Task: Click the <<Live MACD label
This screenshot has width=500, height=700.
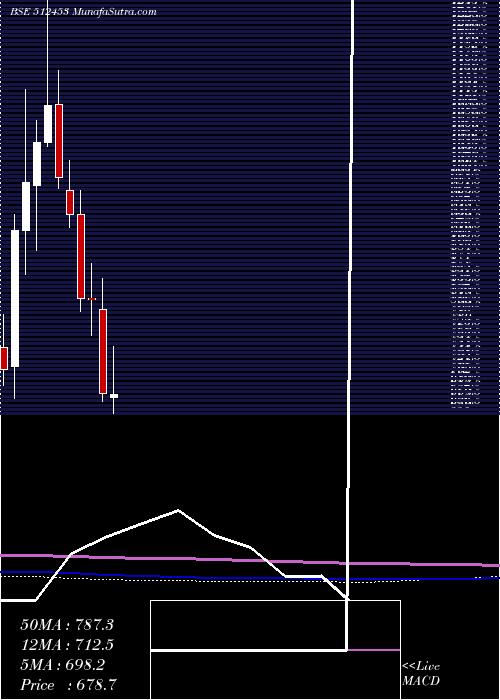Action: pyautogui.click(x=421, y=673)
